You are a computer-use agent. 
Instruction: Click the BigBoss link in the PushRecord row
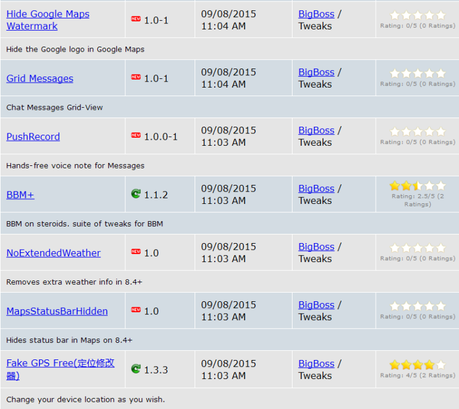(316, 130)
